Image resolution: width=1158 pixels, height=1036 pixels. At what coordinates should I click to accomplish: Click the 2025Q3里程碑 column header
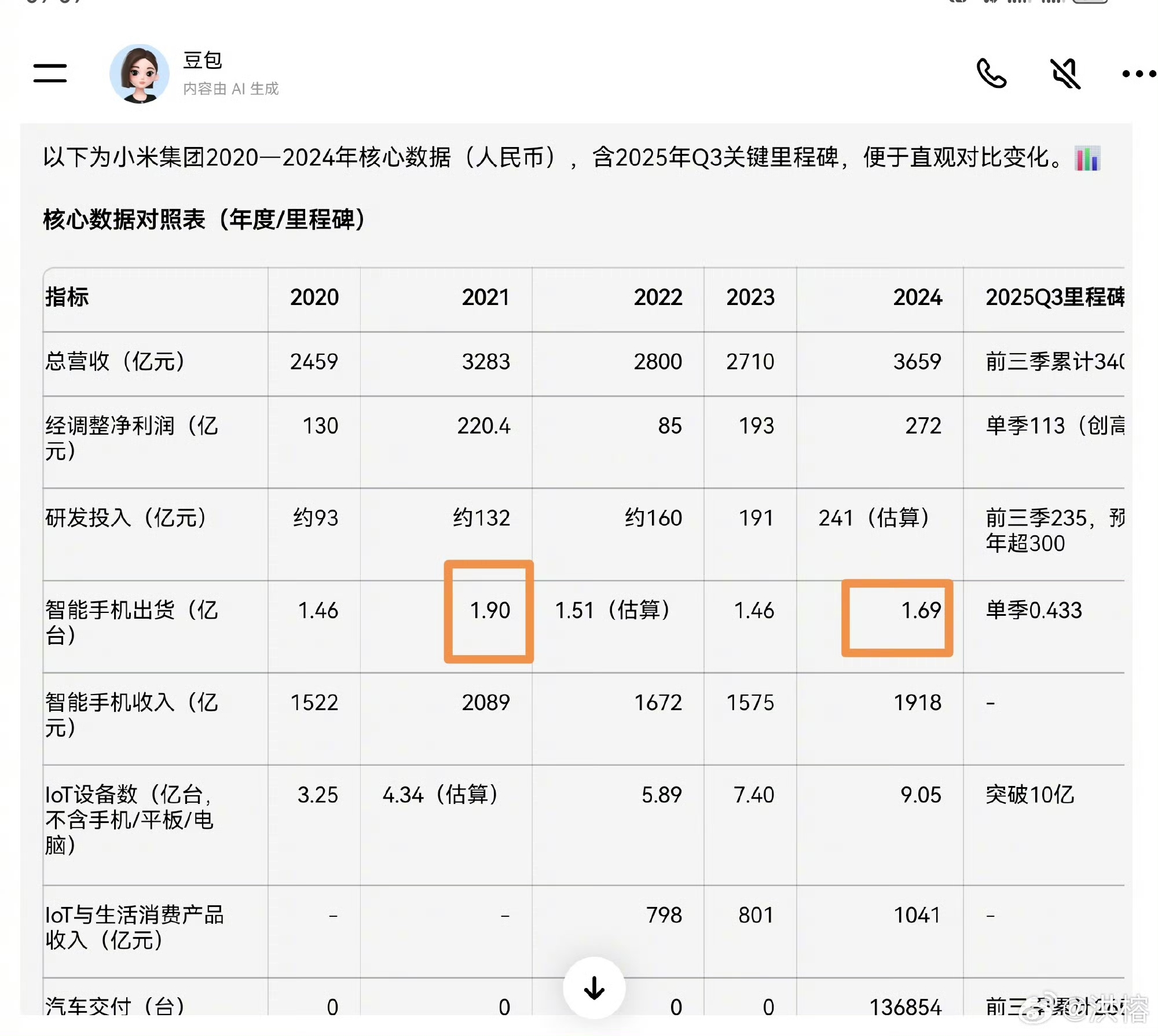pyautogui.click(x=1054, y=297)
